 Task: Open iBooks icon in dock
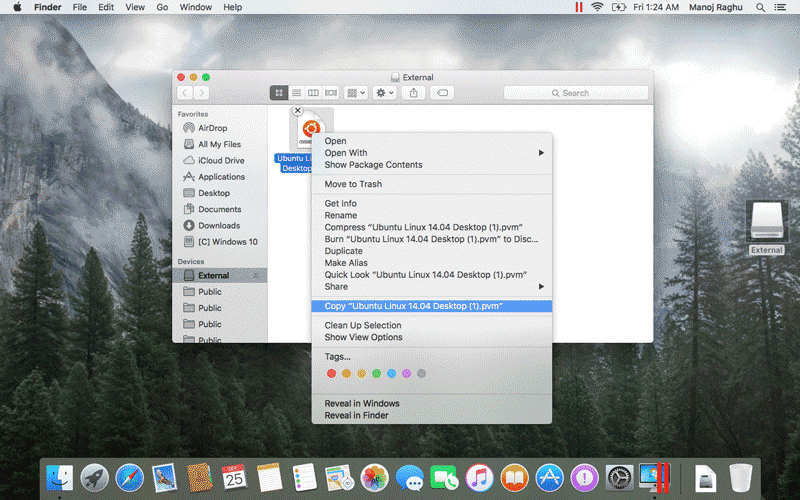click(x=514, y=478)
